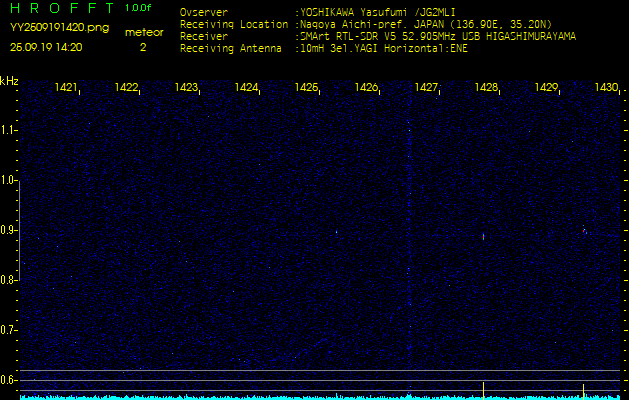Click the 1422 time tick label
The width and height of the screenshot is (629, 400).
(x=126, y=87)
